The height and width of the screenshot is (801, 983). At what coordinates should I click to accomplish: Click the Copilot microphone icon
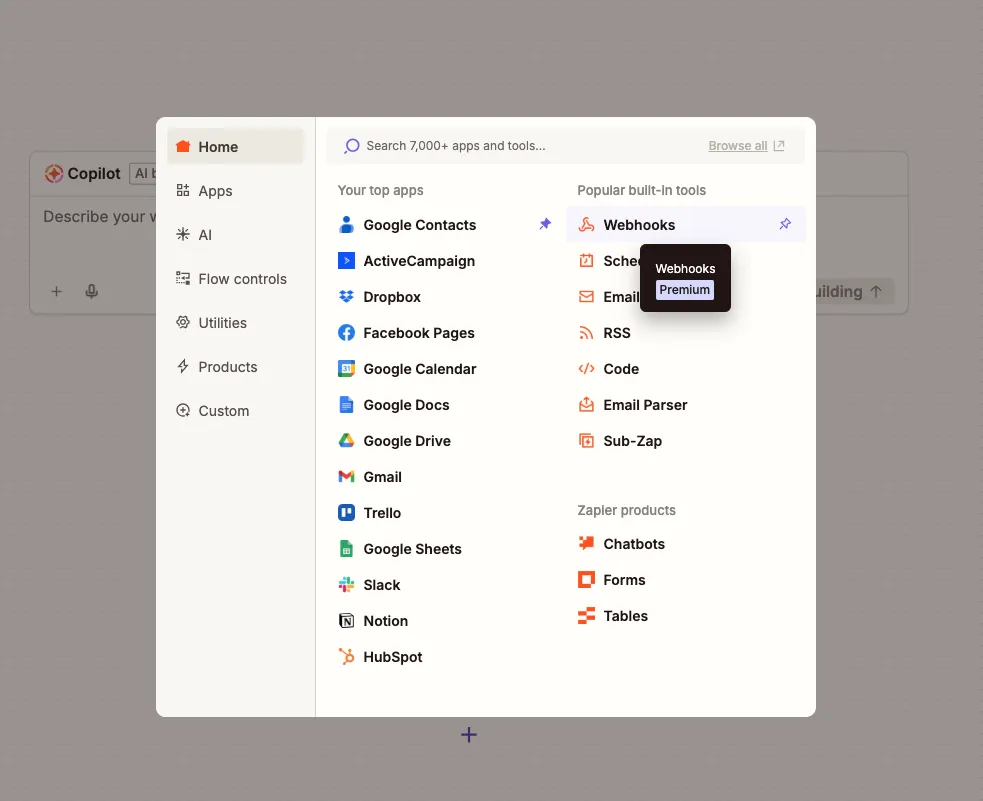coord(92,291)
